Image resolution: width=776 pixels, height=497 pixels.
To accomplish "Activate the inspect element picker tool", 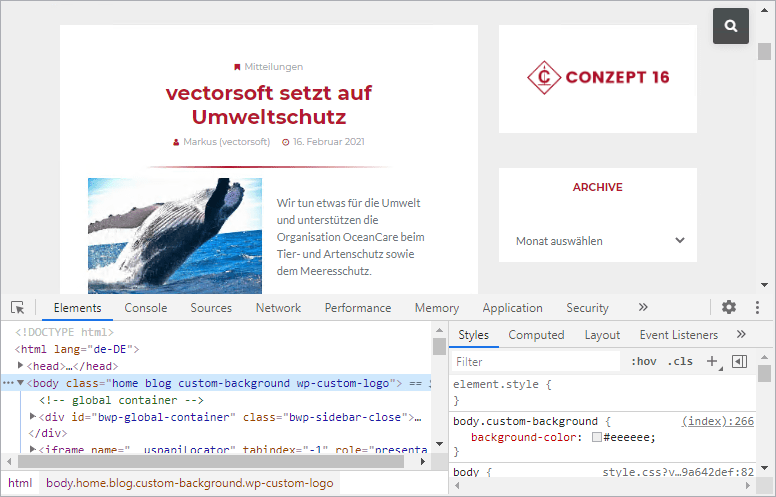I will (18, 308).
